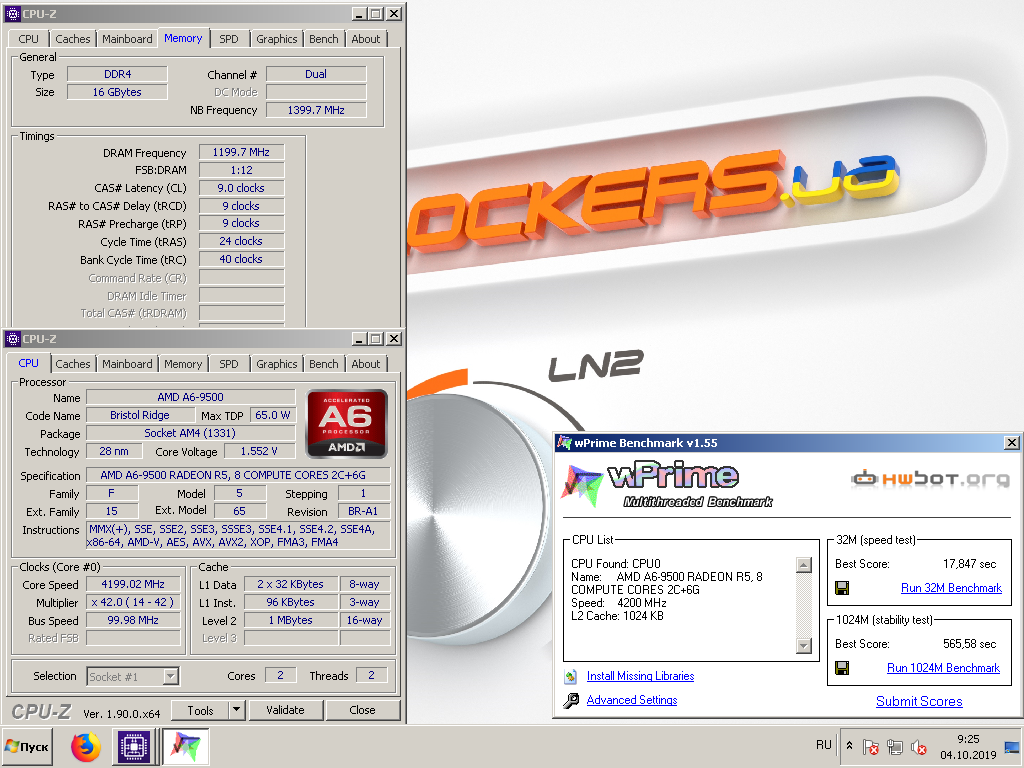Open the CPU-Z taskbar button
Screen dimensions: 1024x768
coord(135,746)
